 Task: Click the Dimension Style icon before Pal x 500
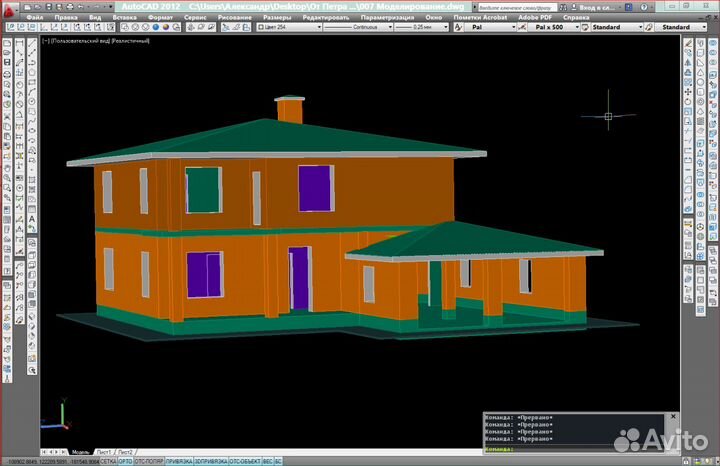pos(522,27)
